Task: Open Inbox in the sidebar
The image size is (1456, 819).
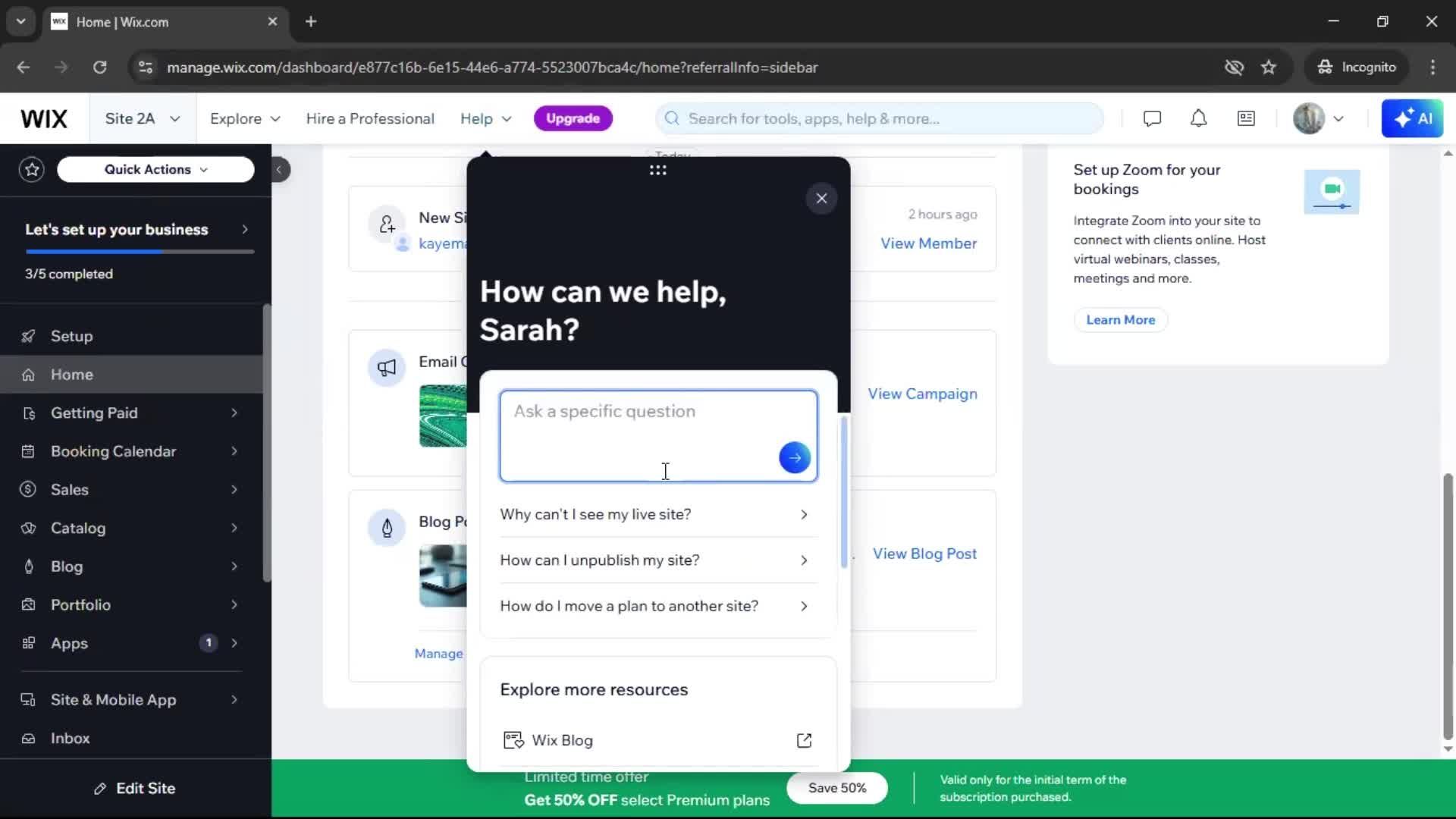Action: pyautogui.click(x=132, y=739)
